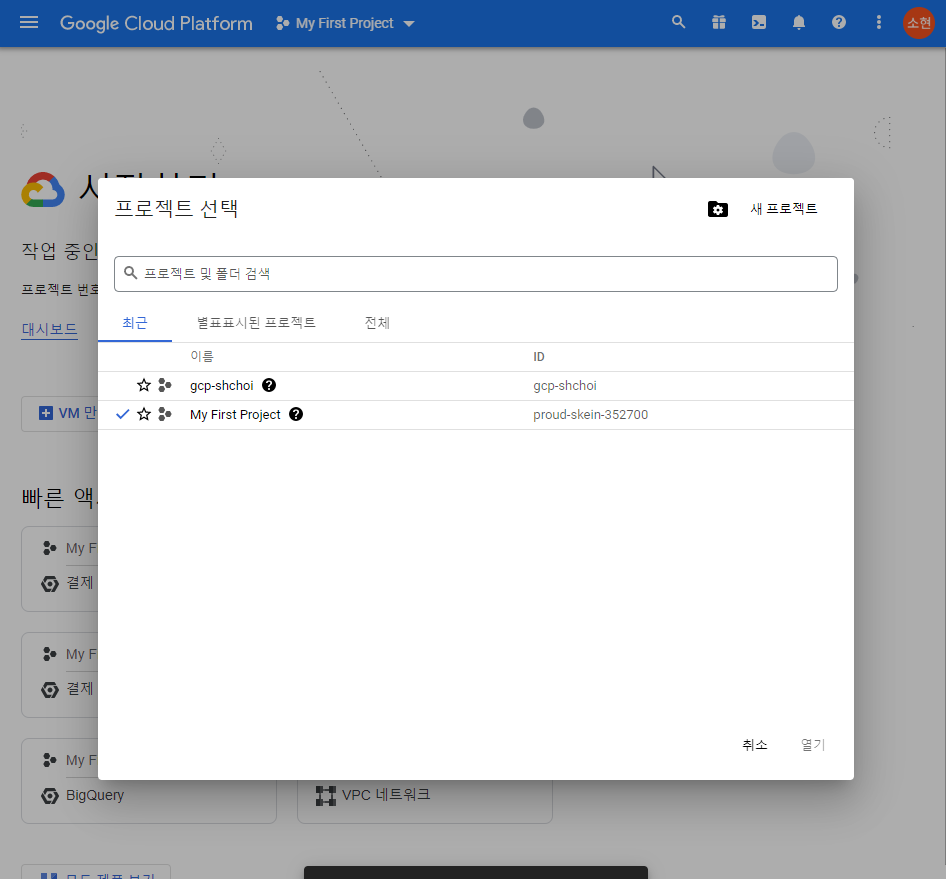The height and width of the screenshot is (879, 946).
Task: Click the ID column header
Action: (539, 357)
